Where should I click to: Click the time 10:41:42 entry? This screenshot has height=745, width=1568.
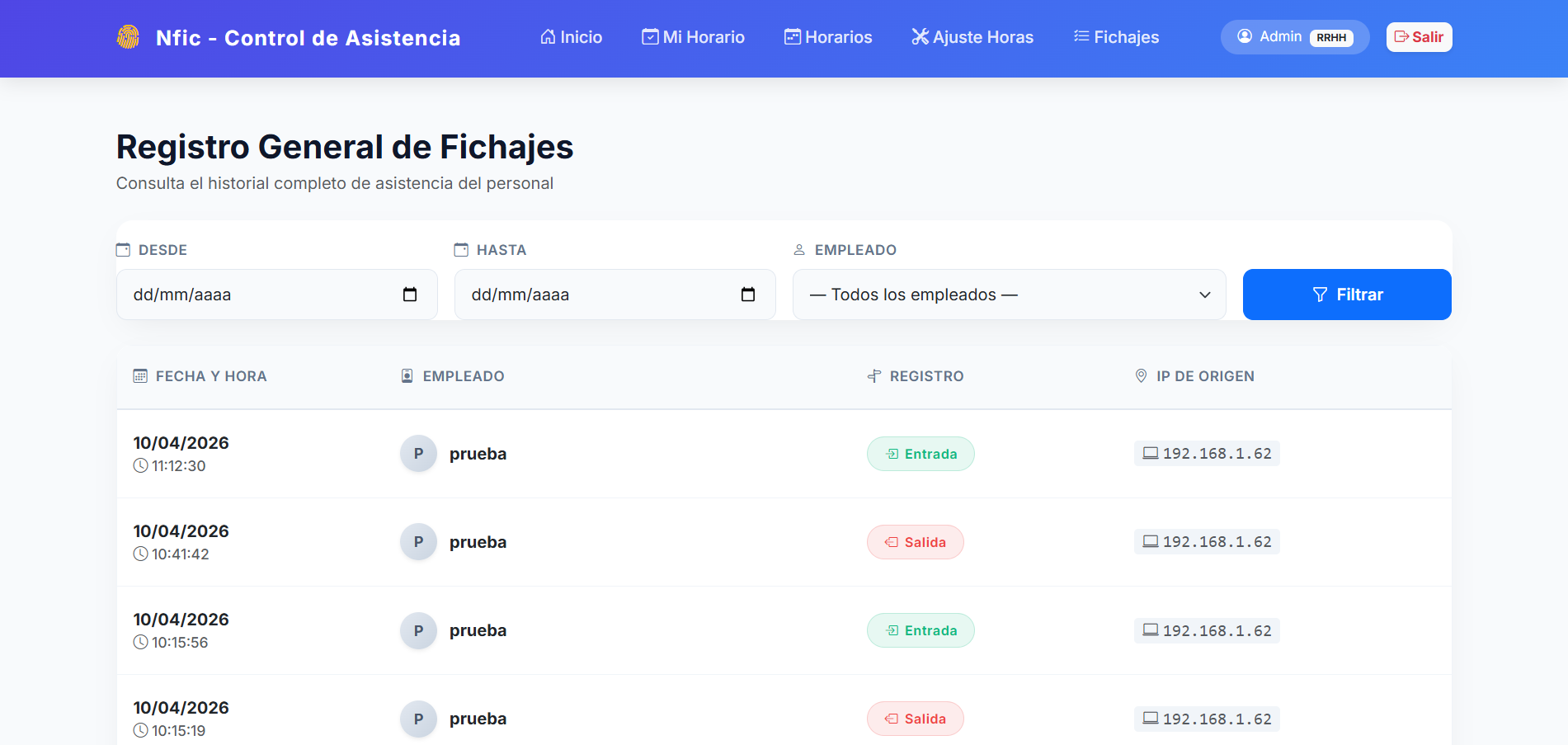click(x=172, y=554)
